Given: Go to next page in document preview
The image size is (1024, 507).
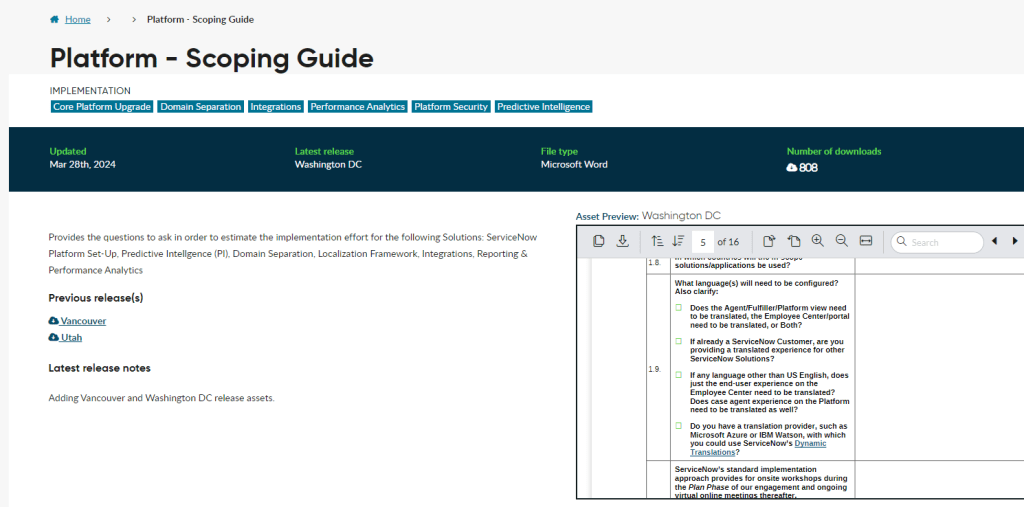Looking at the screenshot, I should 678,241.
